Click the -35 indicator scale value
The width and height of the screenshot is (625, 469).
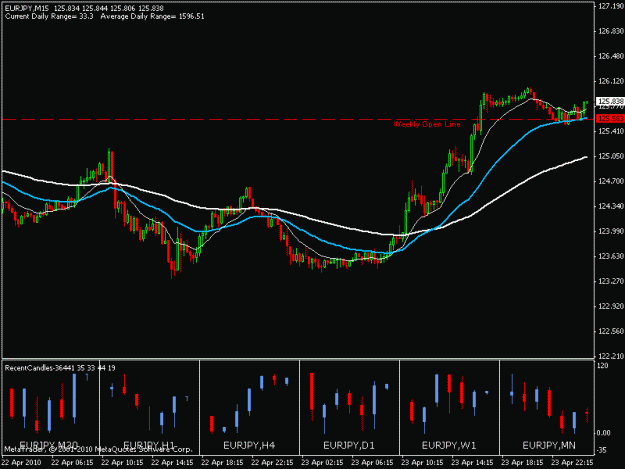[603, 451]
